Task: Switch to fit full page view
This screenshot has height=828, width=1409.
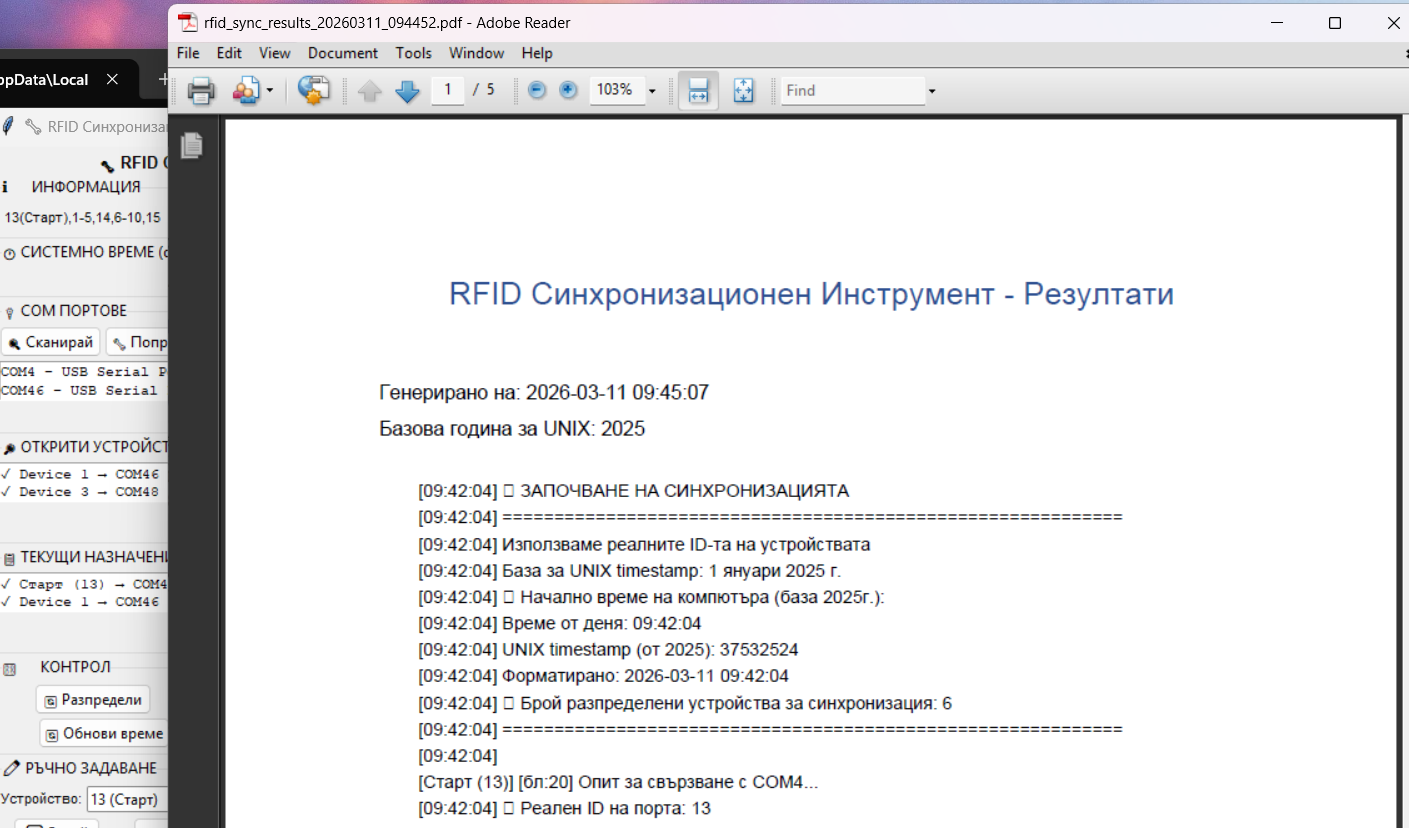Action: (743, 91)
